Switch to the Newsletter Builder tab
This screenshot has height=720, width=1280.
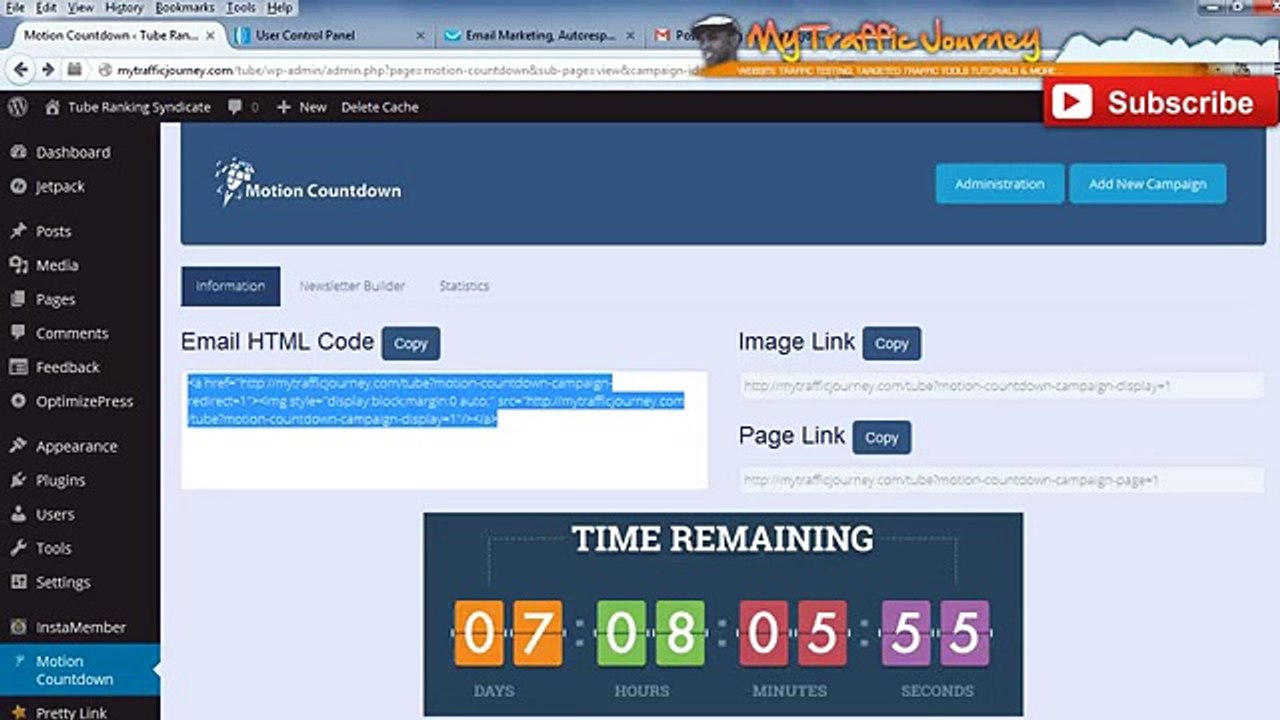pos(352,286)
